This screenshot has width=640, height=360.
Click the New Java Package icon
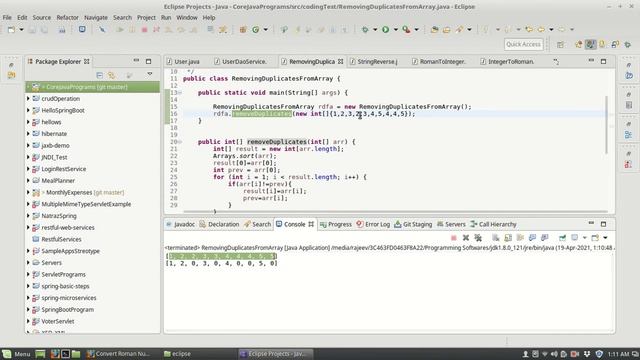coord(243,29)
